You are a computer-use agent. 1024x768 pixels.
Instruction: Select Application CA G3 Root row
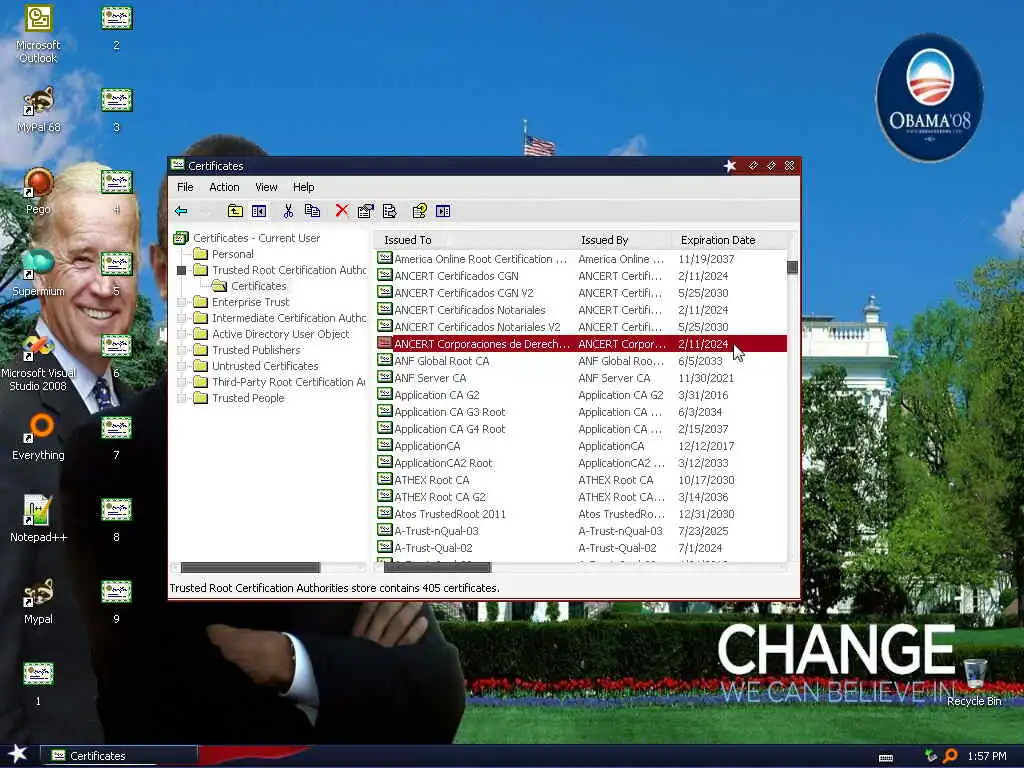pos(581,411)
